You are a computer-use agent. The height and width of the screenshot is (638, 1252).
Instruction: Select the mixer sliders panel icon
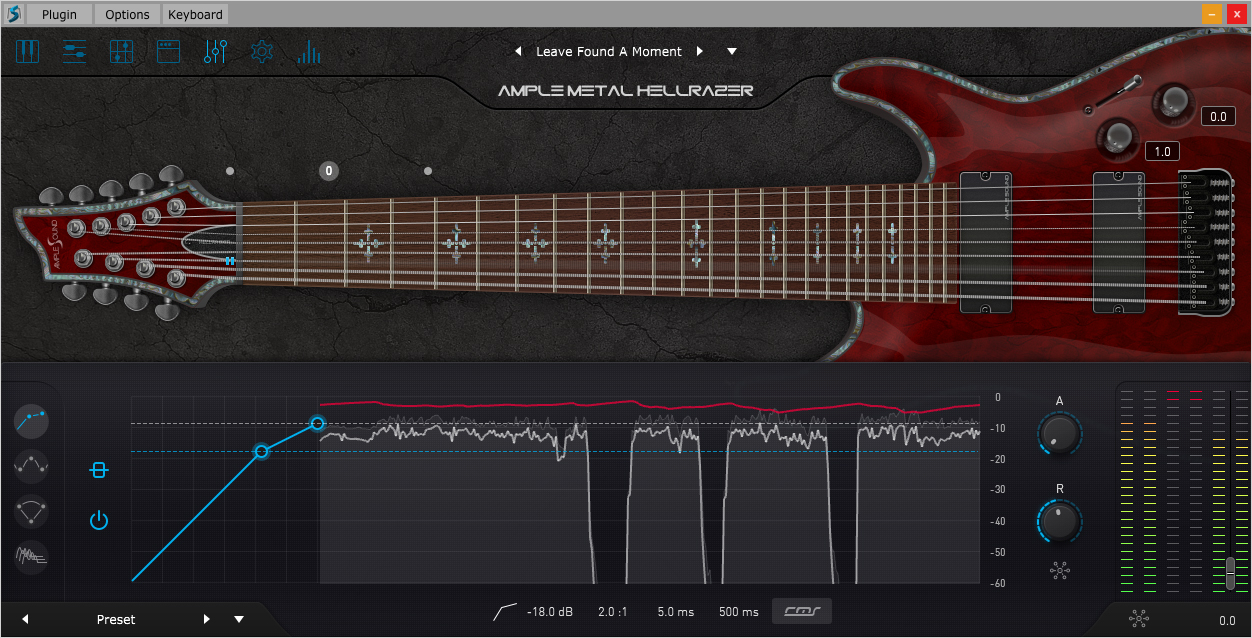[x=74, y=51]
